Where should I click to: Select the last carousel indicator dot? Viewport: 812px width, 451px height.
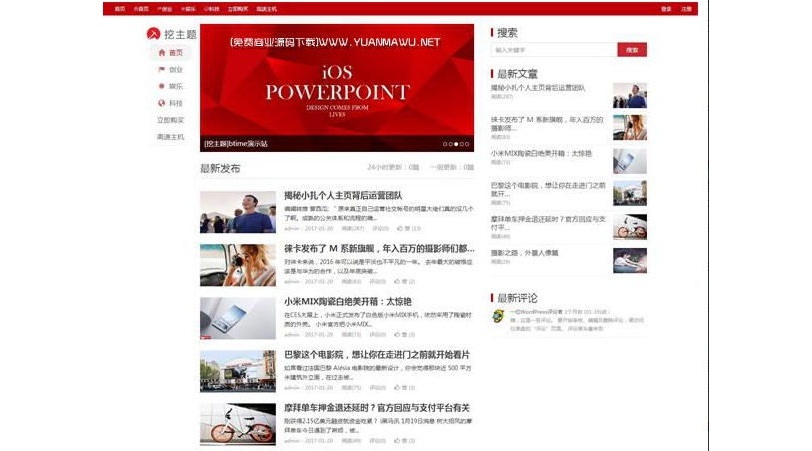pos(467,144)
